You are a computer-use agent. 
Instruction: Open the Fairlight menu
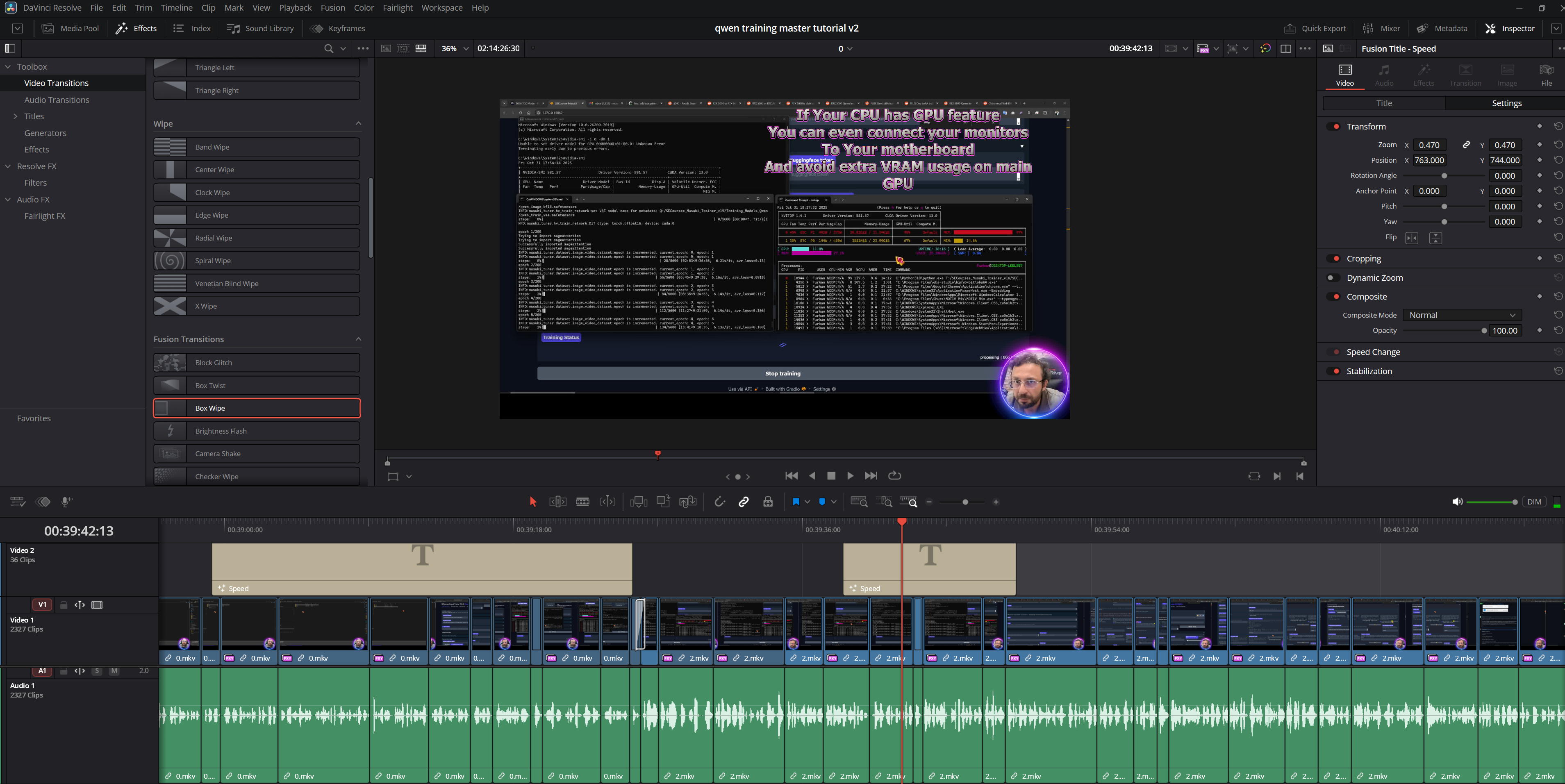click(x=397, y=7)
